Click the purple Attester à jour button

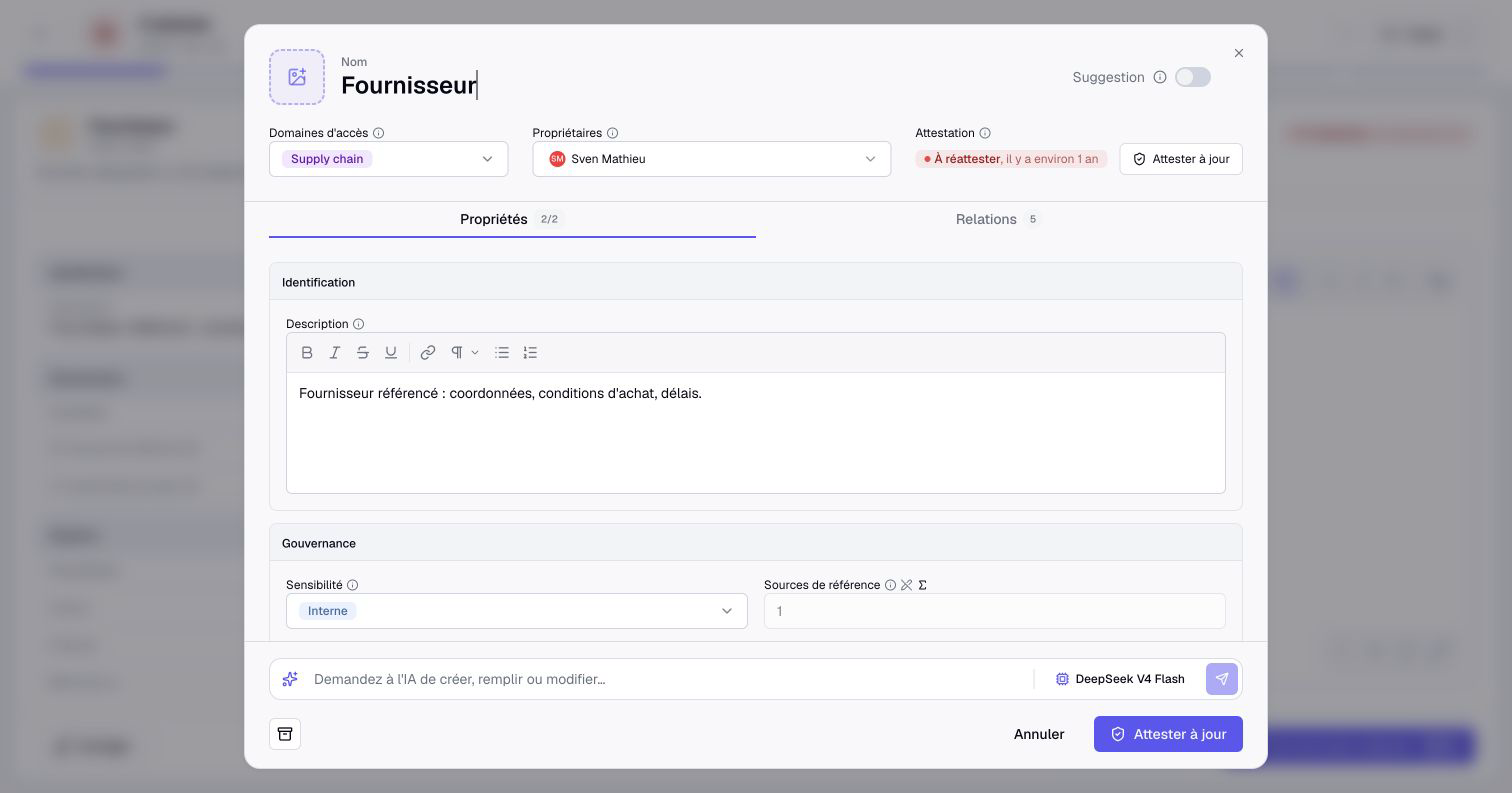point(1168,734)
